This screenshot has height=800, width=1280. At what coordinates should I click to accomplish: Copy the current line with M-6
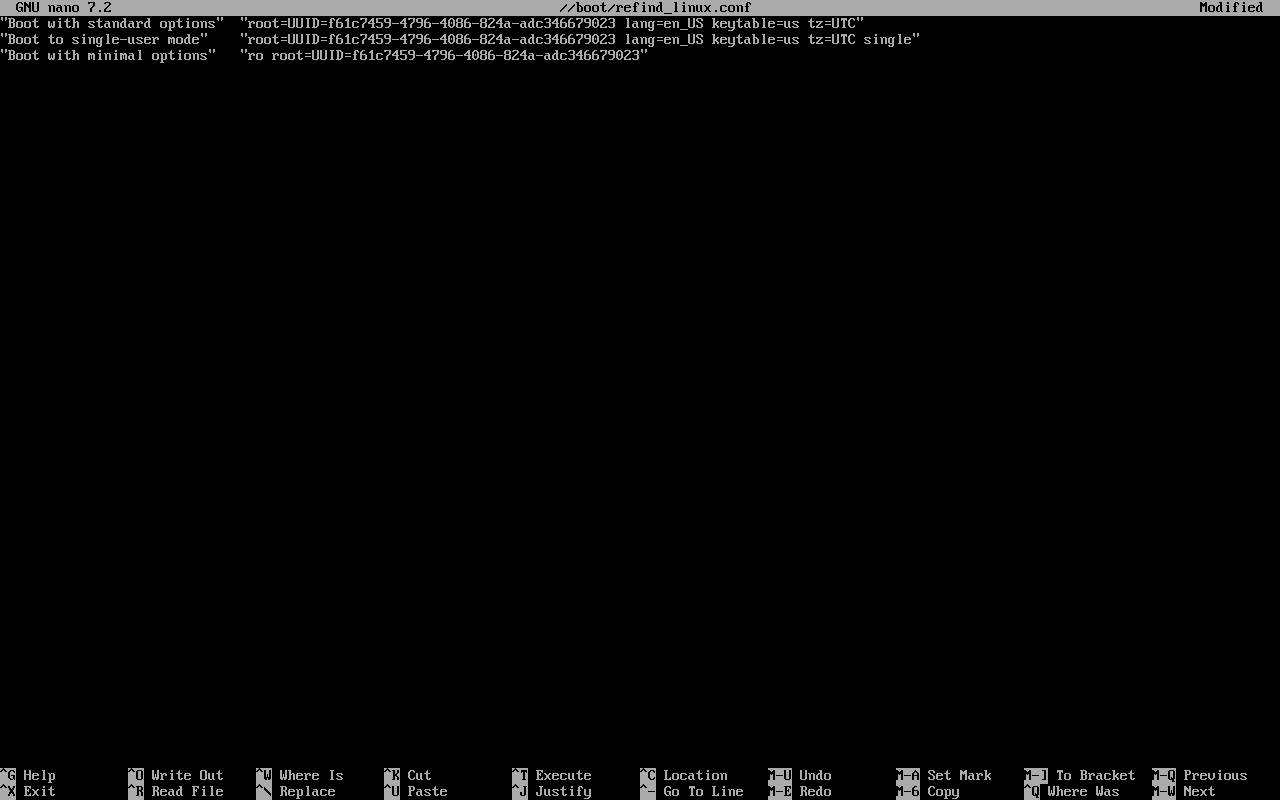pos(940,791)
